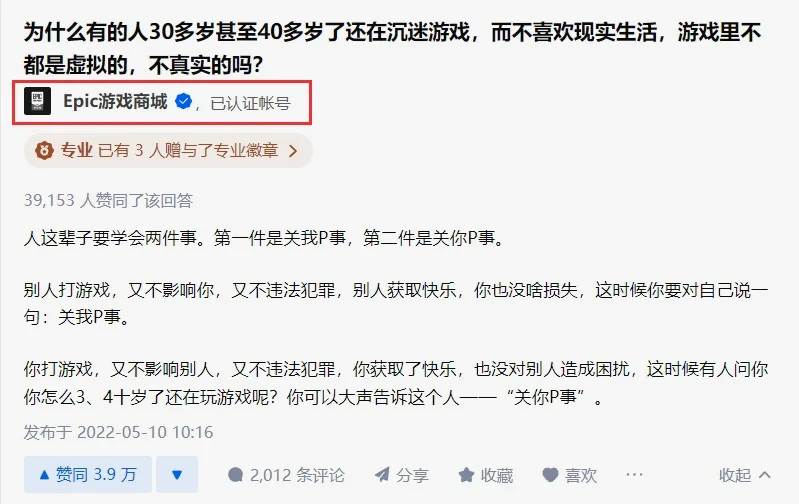The image size is (799, 504).
Task: Click the 收藏 favorites label
Action: [x=497, y=475]
